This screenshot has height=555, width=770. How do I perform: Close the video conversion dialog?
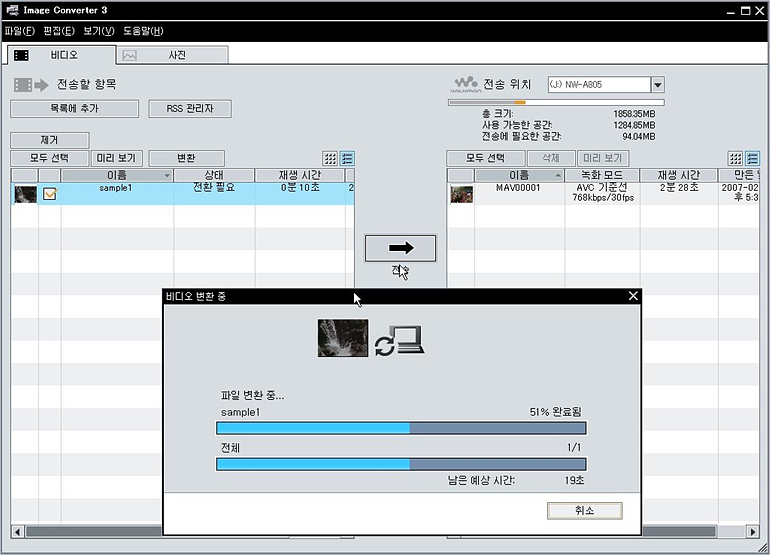(x=633, y=296)
